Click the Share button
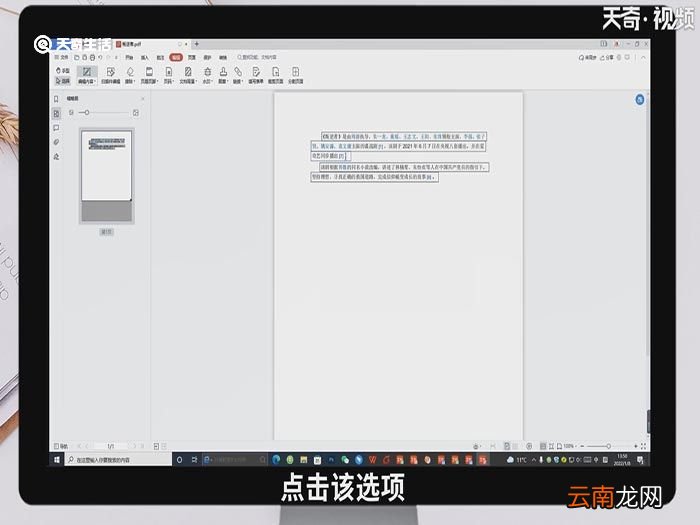The image size is (700, 525). pos(607,58)
